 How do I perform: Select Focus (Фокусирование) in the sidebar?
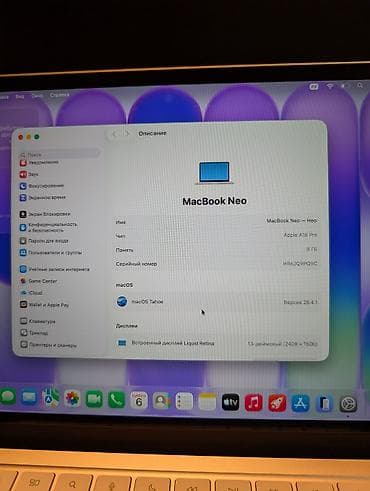pyautogui.click(x=42, y=186)
